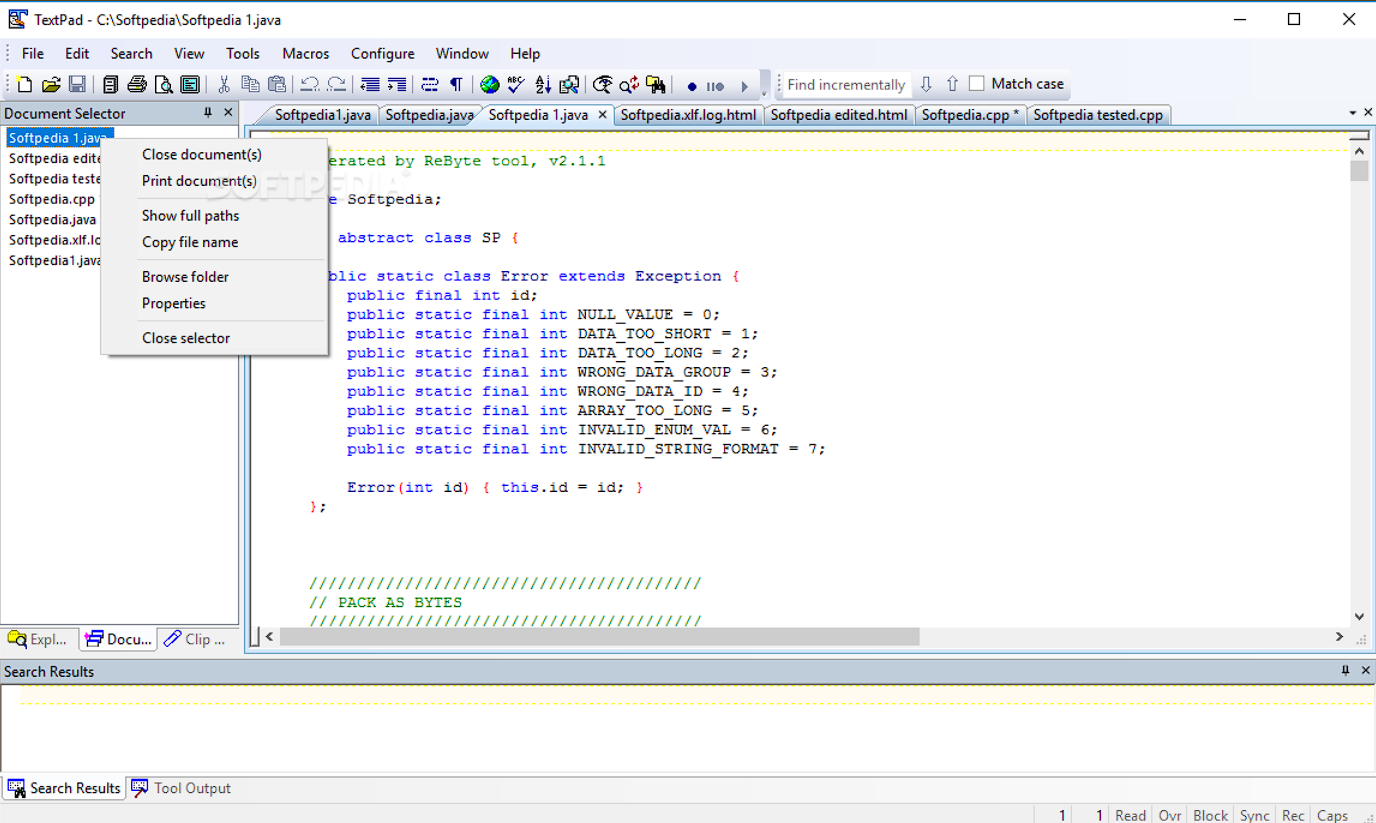
Task: Select Softpedia.java in Document Selector list
Action: [53, 219]
